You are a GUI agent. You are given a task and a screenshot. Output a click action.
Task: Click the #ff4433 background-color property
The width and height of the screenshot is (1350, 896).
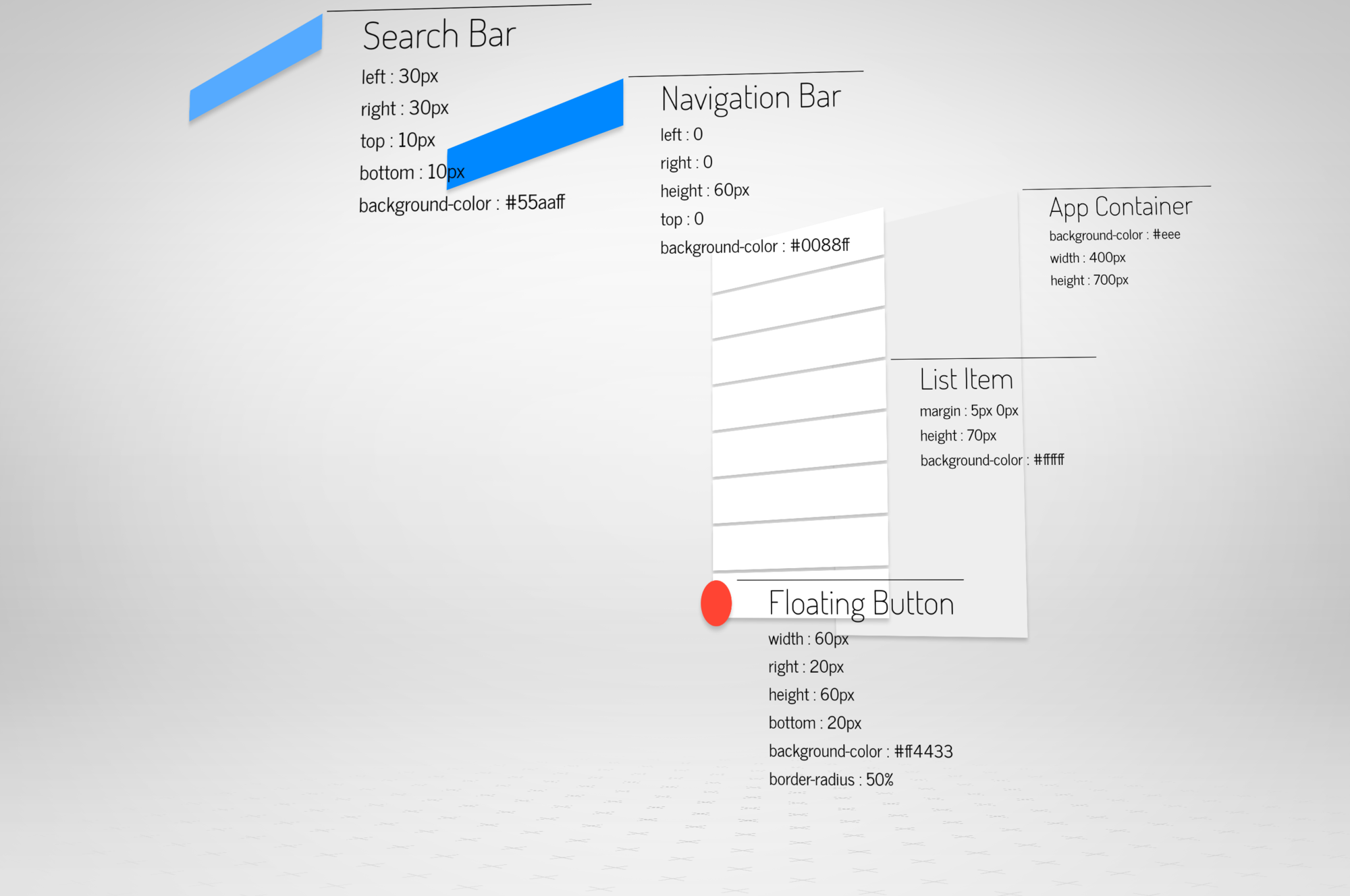coord(860,751)
